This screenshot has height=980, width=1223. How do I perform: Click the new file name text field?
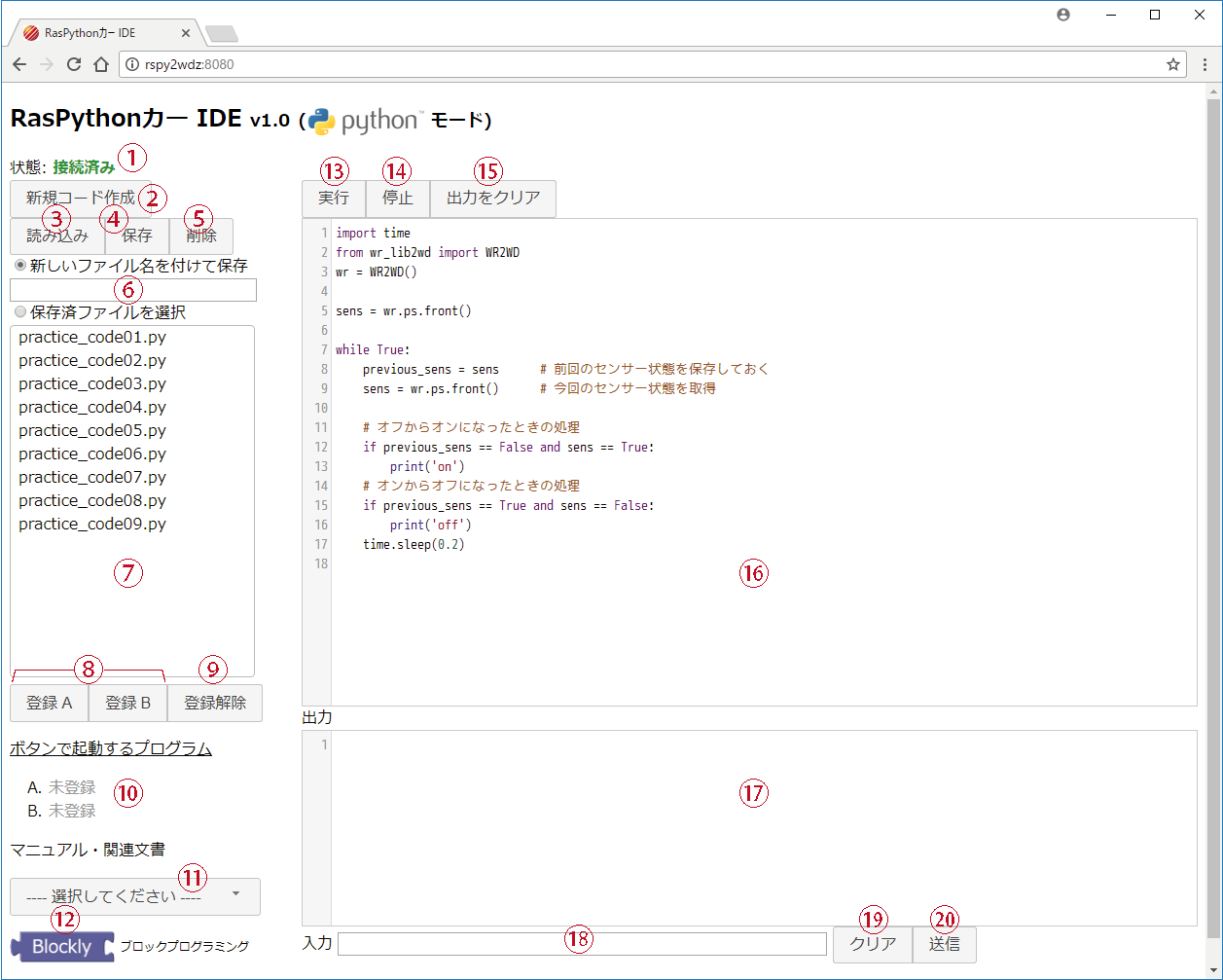(133, 290)
